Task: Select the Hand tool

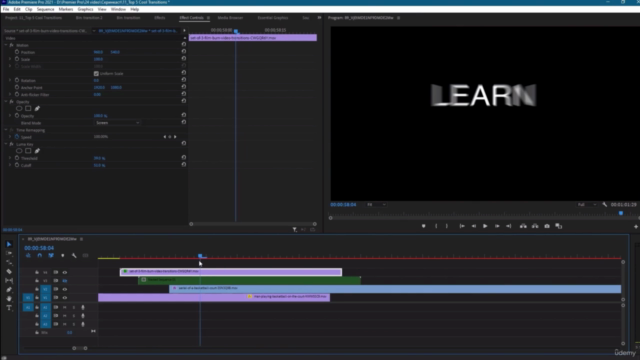Action: [9, 298]
